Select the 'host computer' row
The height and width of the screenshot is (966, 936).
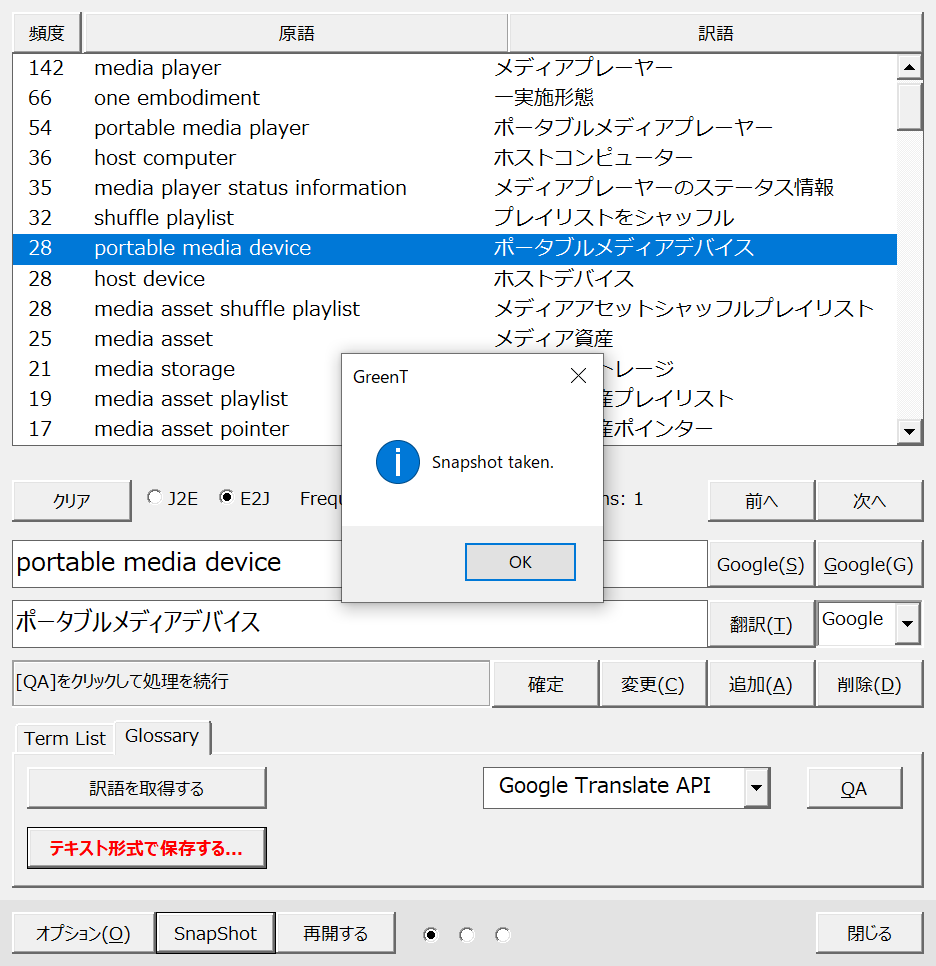(165, 158)
